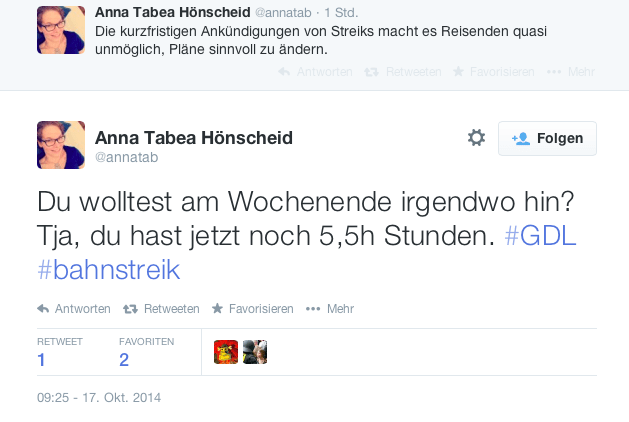This screenshot has height=422, width=629.
Task: Follow Anna Tabea Hönscheid with Folgen button
Action: click(x=547, y=139)
